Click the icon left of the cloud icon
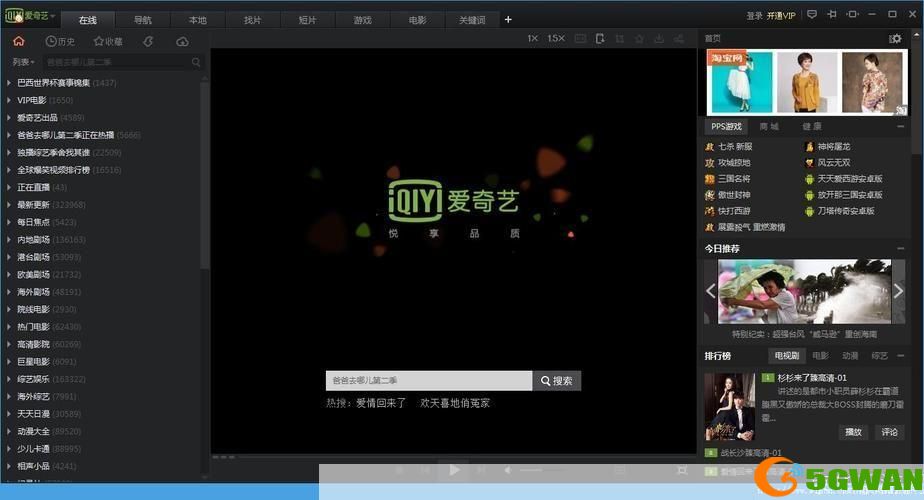The width and height of the screenshot is (924, 500). (148, 41)
